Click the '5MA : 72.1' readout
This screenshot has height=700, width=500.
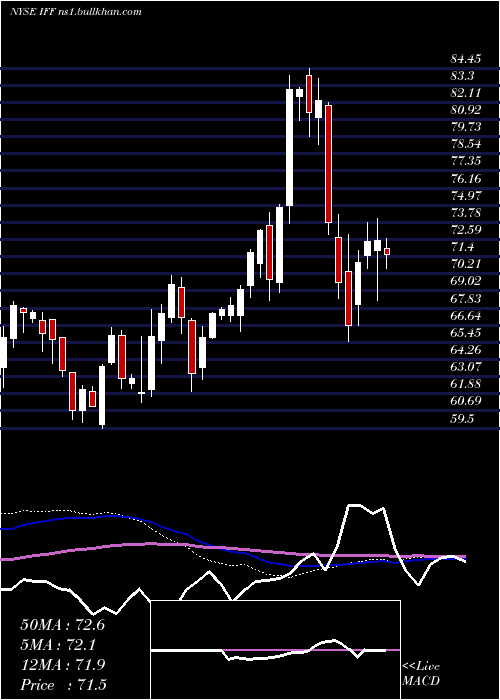(58, 645)
